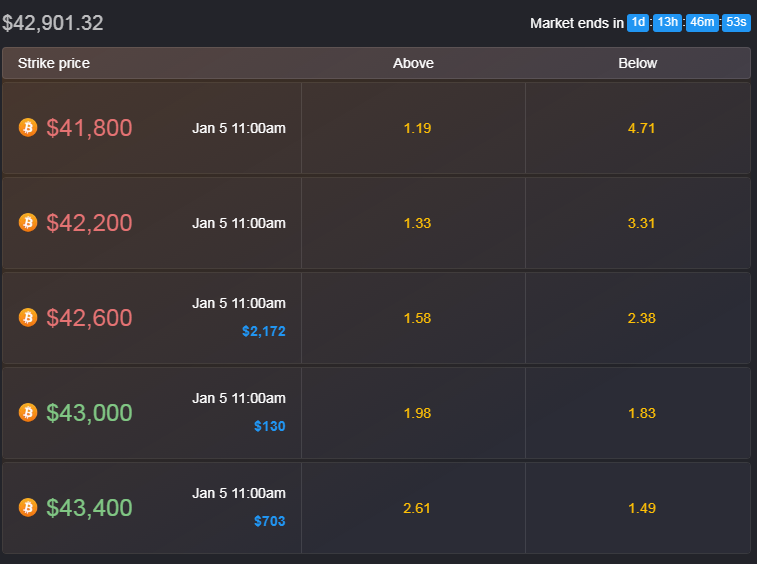
Task: Select Below odds 4.71 for $41,800 strike
Action: [x=640, y=128]
